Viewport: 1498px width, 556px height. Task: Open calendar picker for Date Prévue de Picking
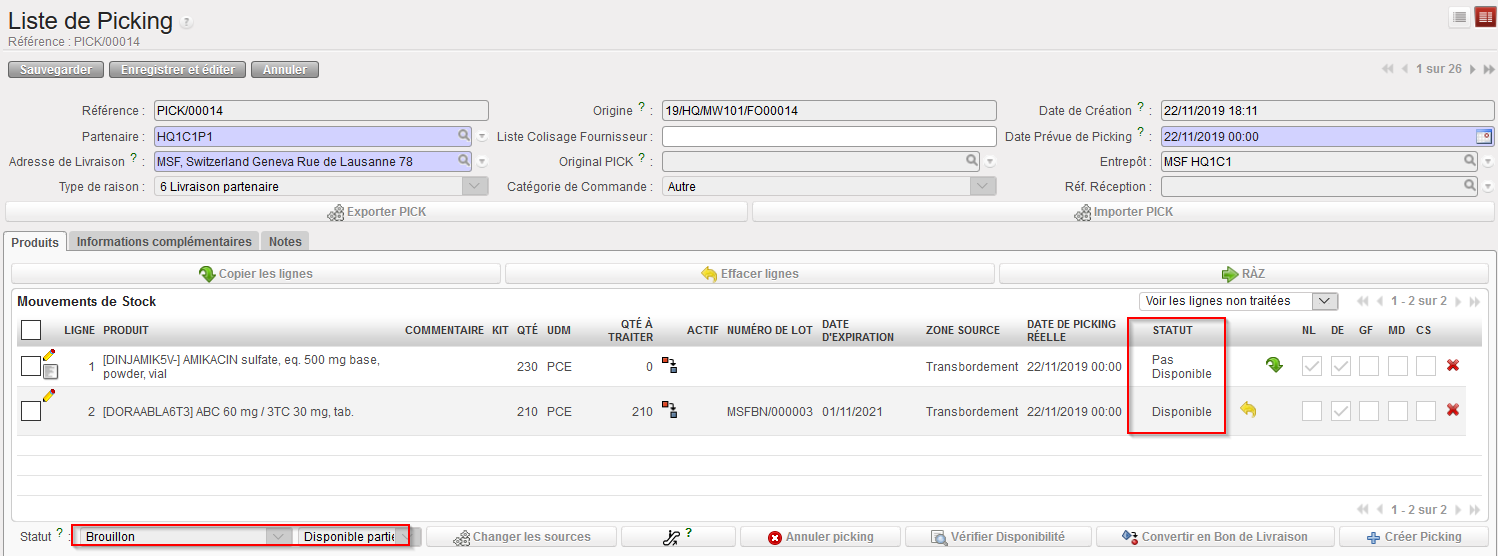point(1484,136)
